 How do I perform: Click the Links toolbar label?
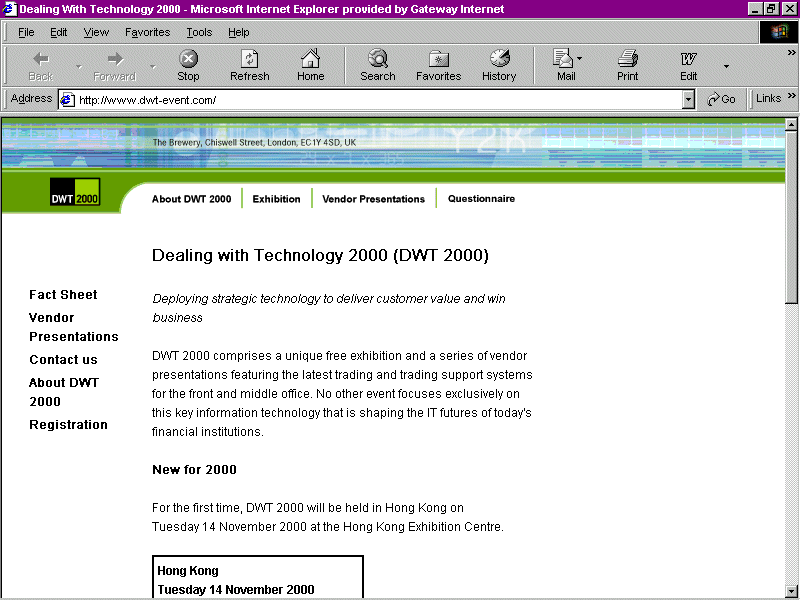(768, 98)
